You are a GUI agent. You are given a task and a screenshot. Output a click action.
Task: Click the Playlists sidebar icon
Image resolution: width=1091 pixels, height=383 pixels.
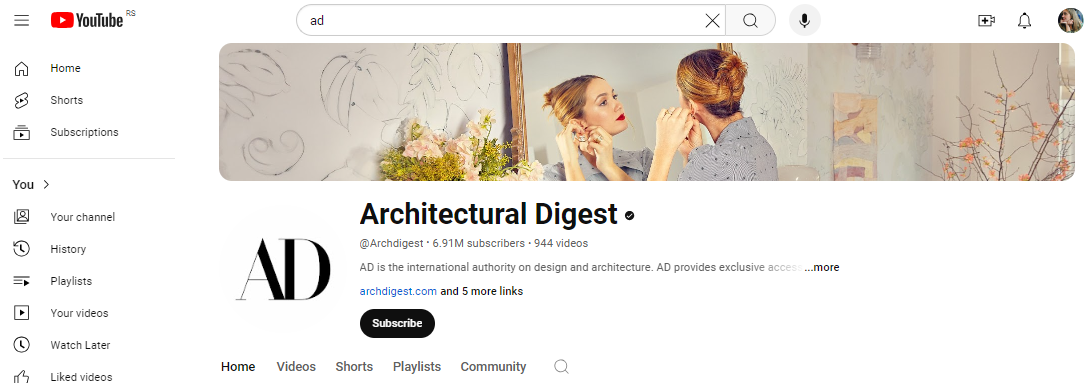(22, 281)
